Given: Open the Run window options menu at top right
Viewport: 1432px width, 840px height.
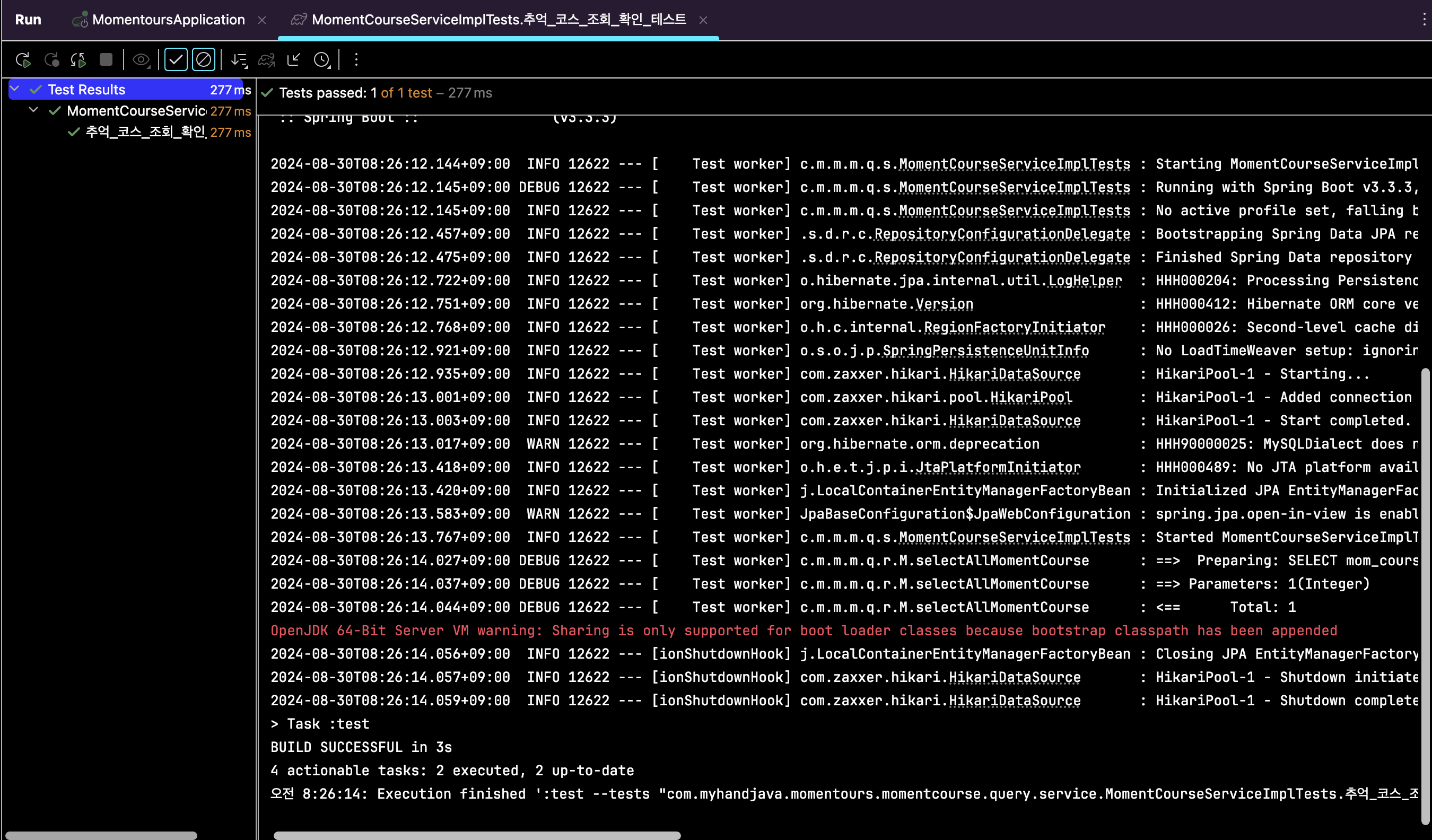Looking at the screenshot, I should (1424, 20).
